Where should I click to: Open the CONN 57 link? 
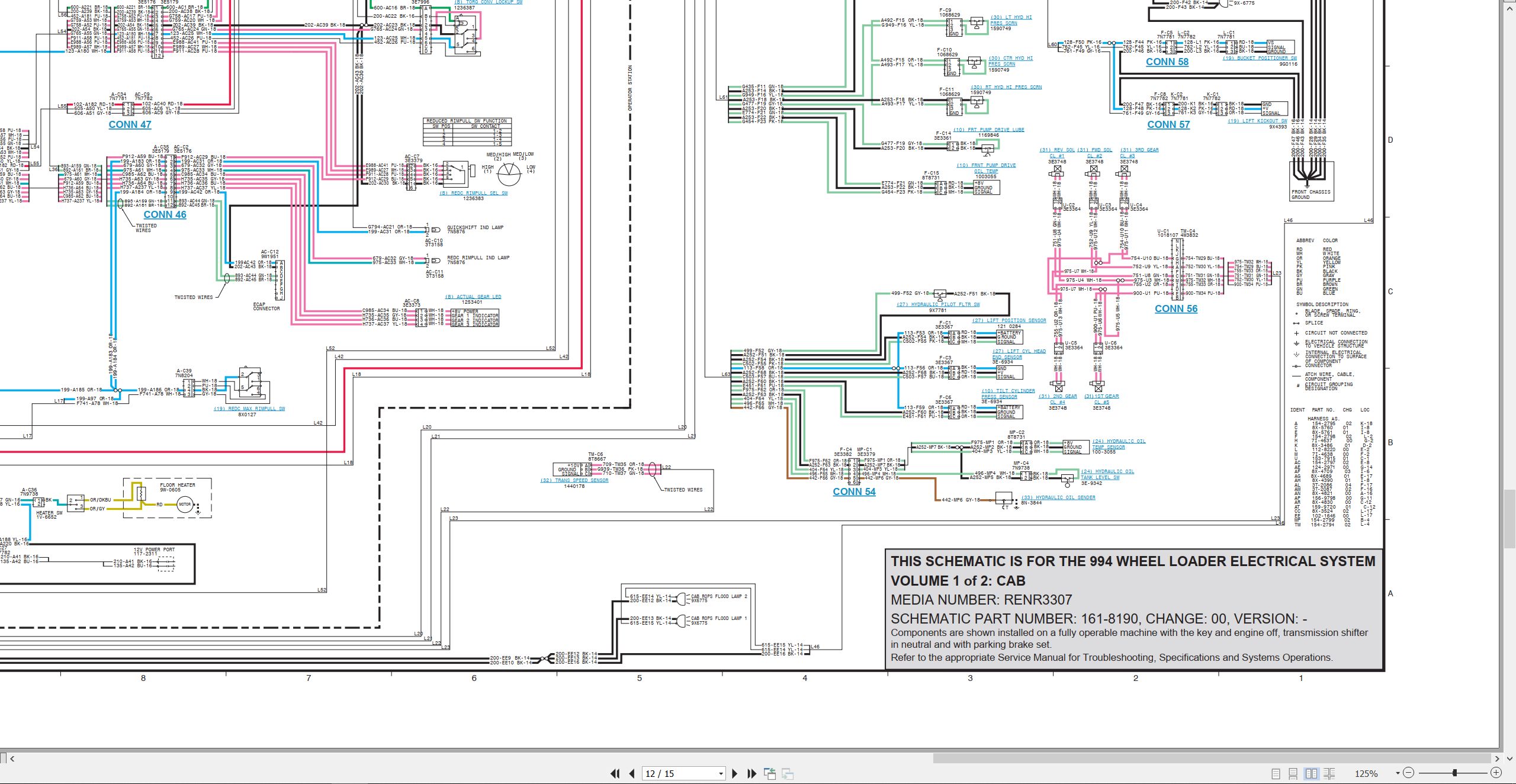click(1168, 124)
